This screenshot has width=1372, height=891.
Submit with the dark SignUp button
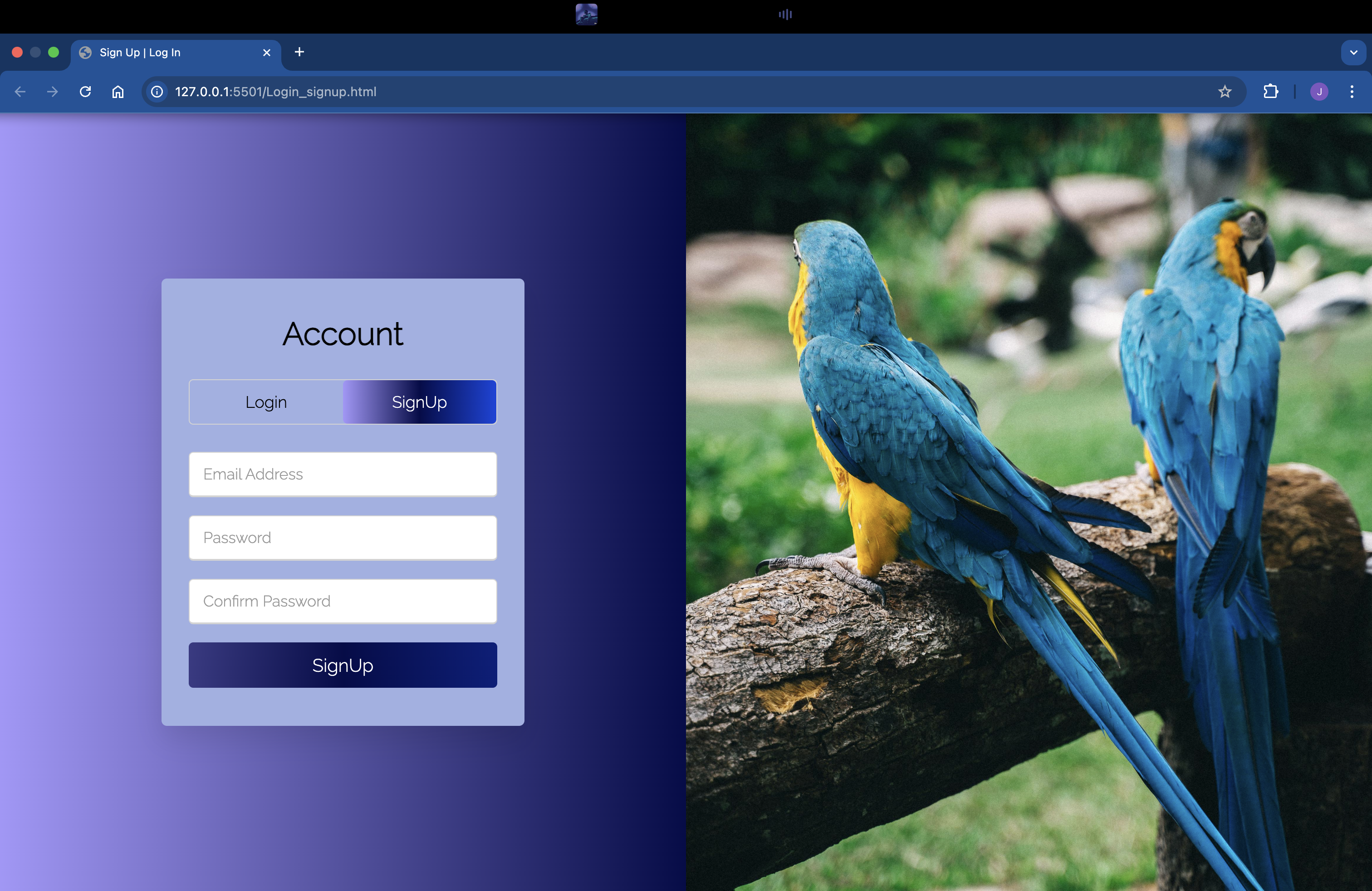click(x=343, y=665)
